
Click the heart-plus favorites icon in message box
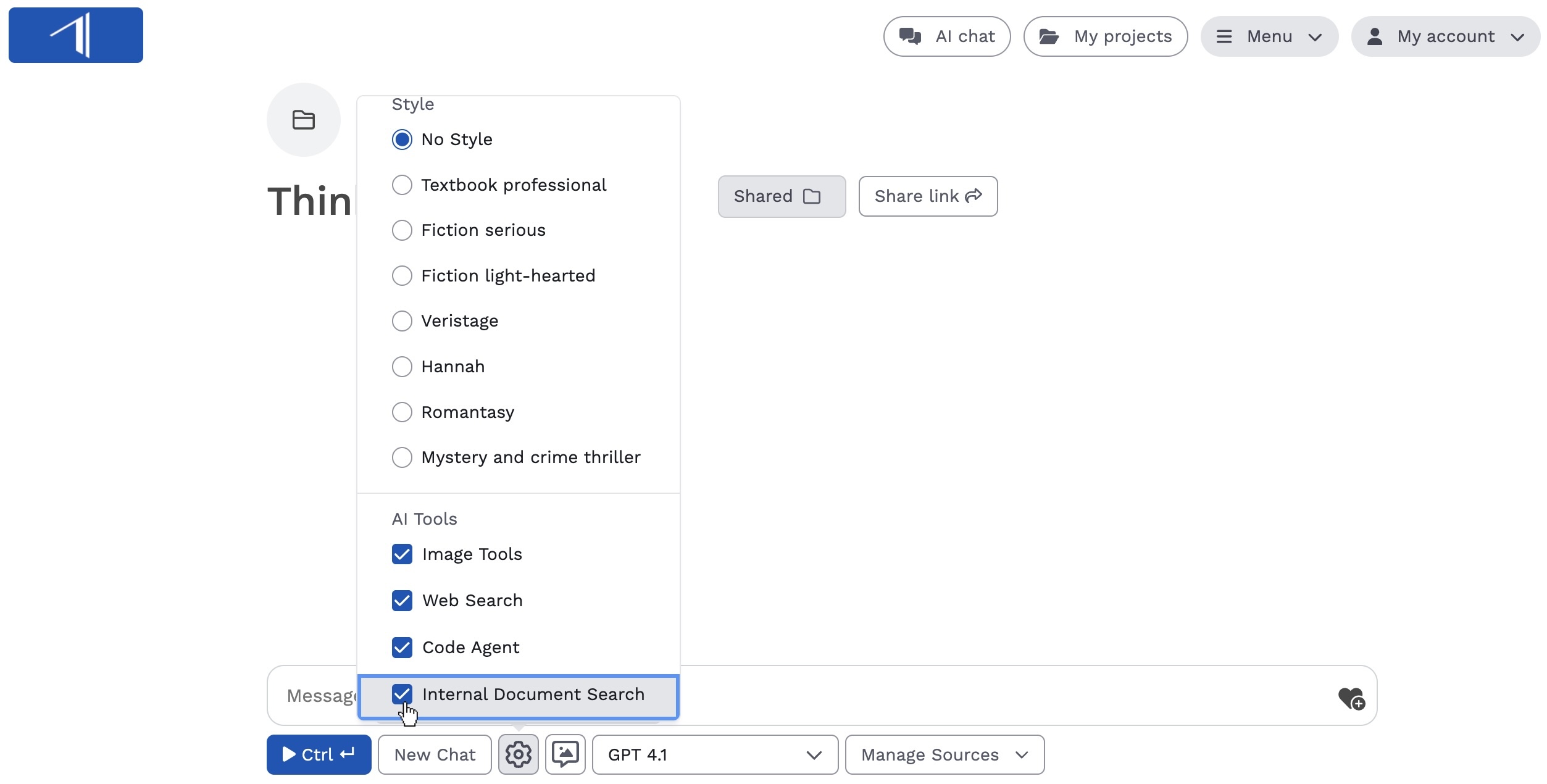click(1351, 699)
